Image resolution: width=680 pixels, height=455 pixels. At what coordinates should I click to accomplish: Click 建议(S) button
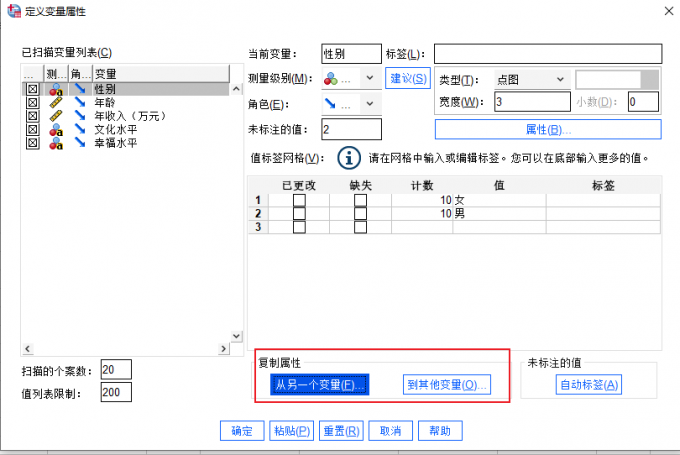[408, 79]
